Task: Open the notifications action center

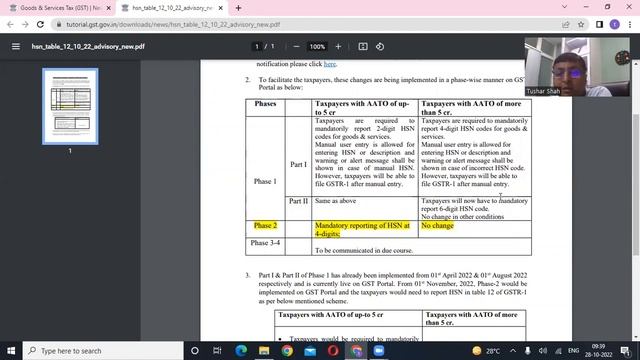Action: click(625, 351)
